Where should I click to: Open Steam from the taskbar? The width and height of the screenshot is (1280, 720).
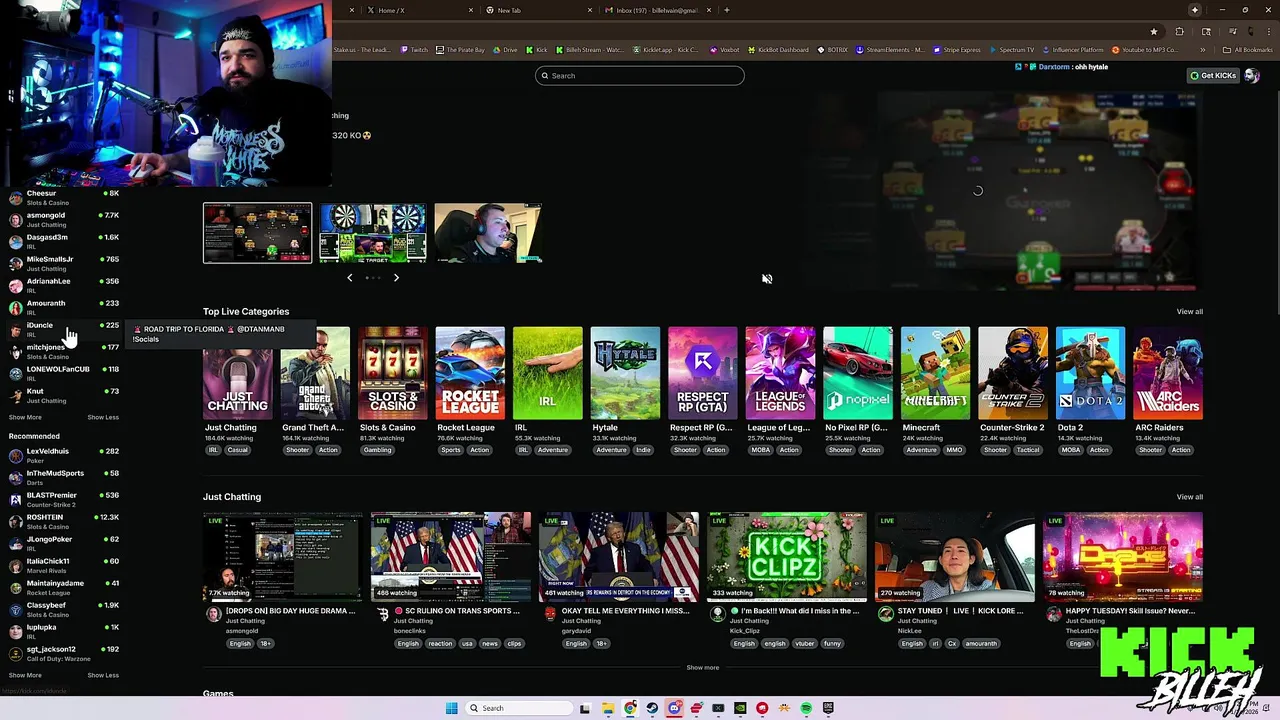coord(652,708)
